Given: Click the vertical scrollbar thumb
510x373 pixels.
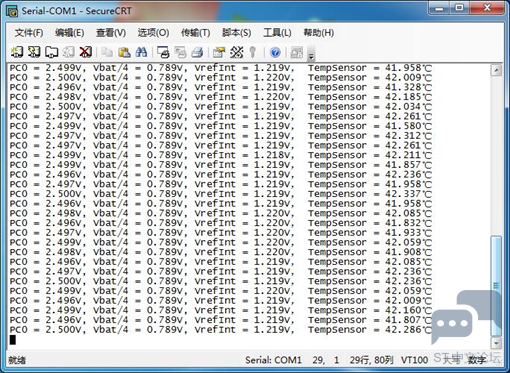Looking at the screenshot, I should (x=496, y=286).
